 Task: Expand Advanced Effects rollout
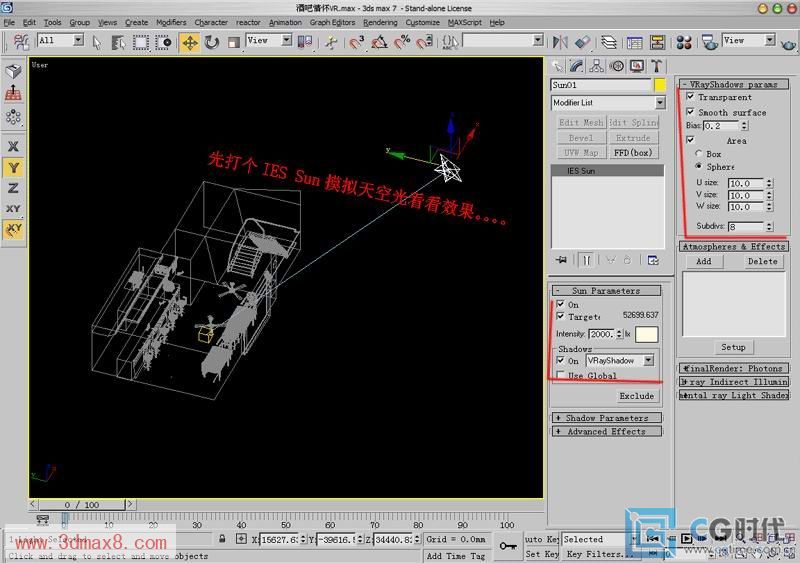tap(607, 431)
